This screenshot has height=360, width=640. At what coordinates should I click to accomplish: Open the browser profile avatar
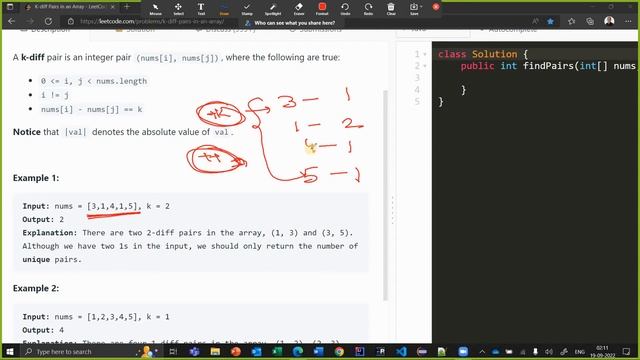[x=609, y=21]
